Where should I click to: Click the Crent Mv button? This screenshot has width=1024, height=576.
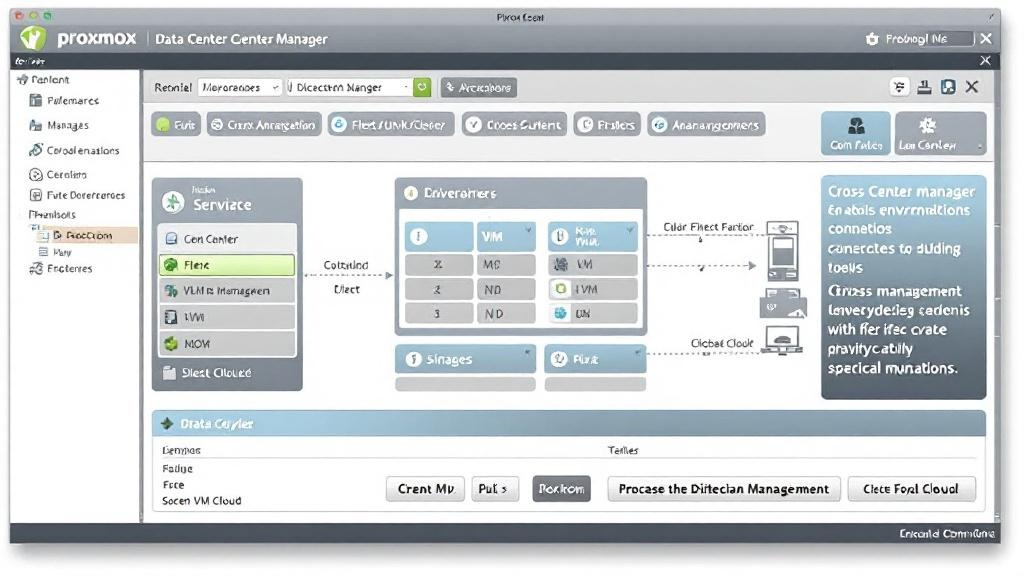[x=425, y=489]
